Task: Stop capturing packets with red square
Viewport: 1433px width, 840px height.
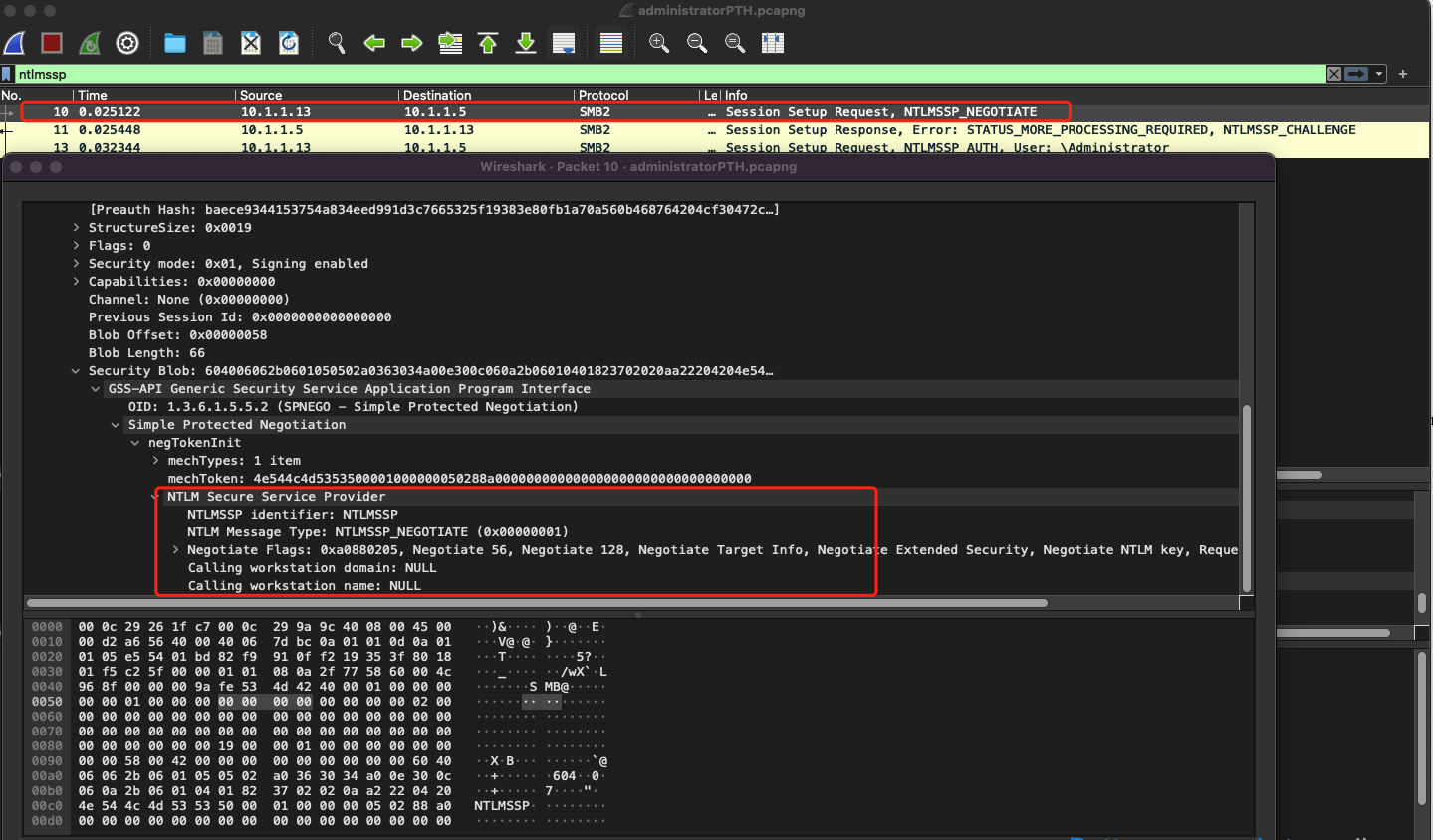Action: pos(52,43)
